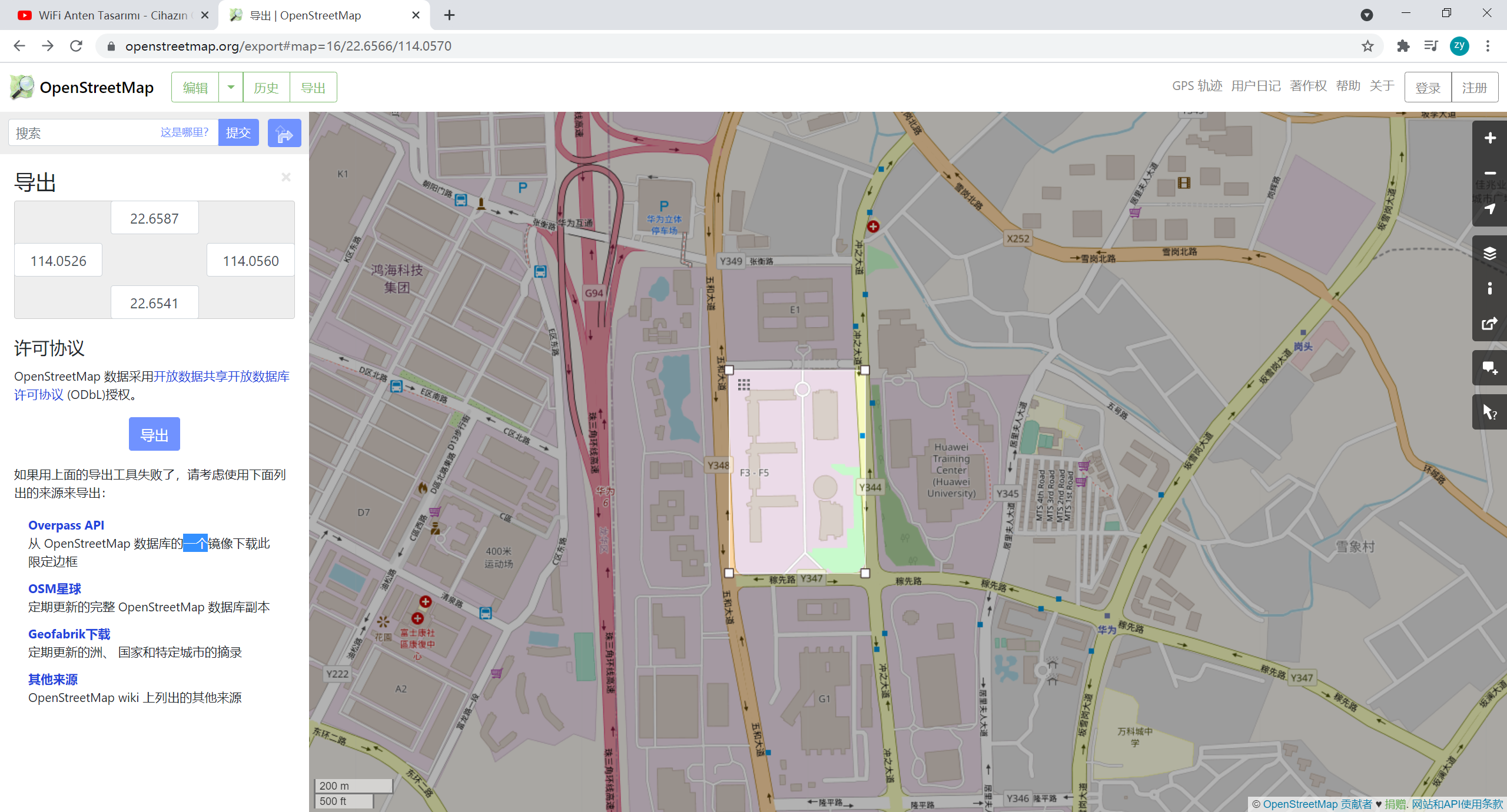Open 著作权 copyright page
The width and height of the screenshot is (1507, 812).
click(1308, 86)
